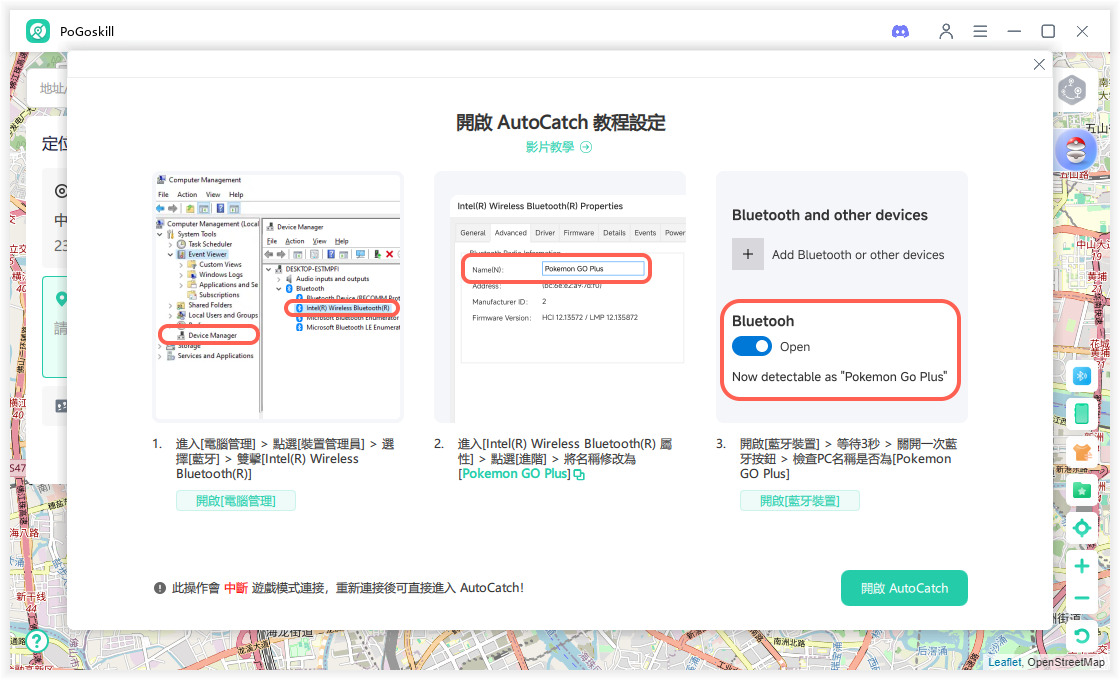
Task: Open the help question mark icon
Action: [36, 641]
